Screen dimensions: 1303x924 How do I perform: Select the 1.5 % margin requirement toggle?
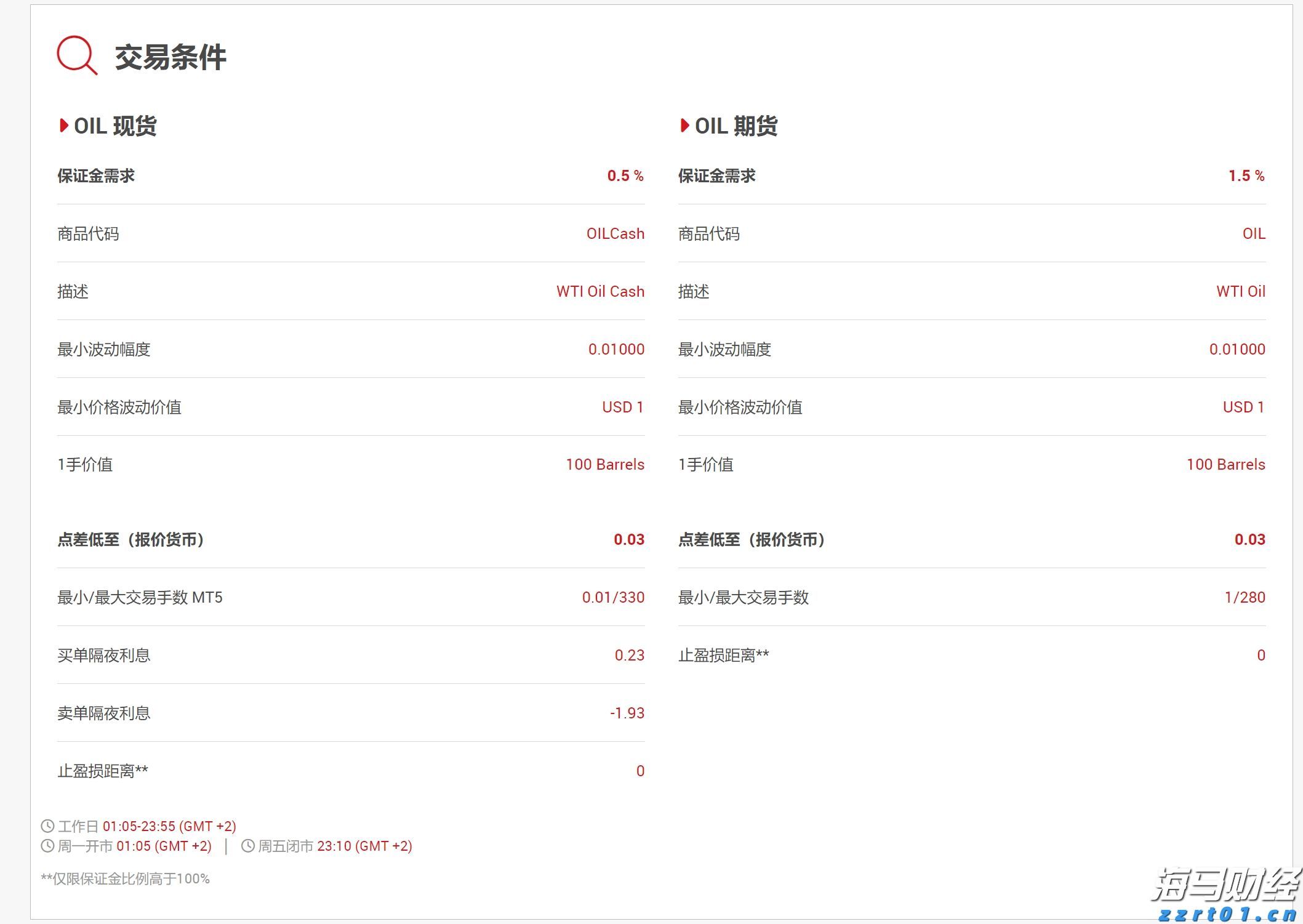1246,176
